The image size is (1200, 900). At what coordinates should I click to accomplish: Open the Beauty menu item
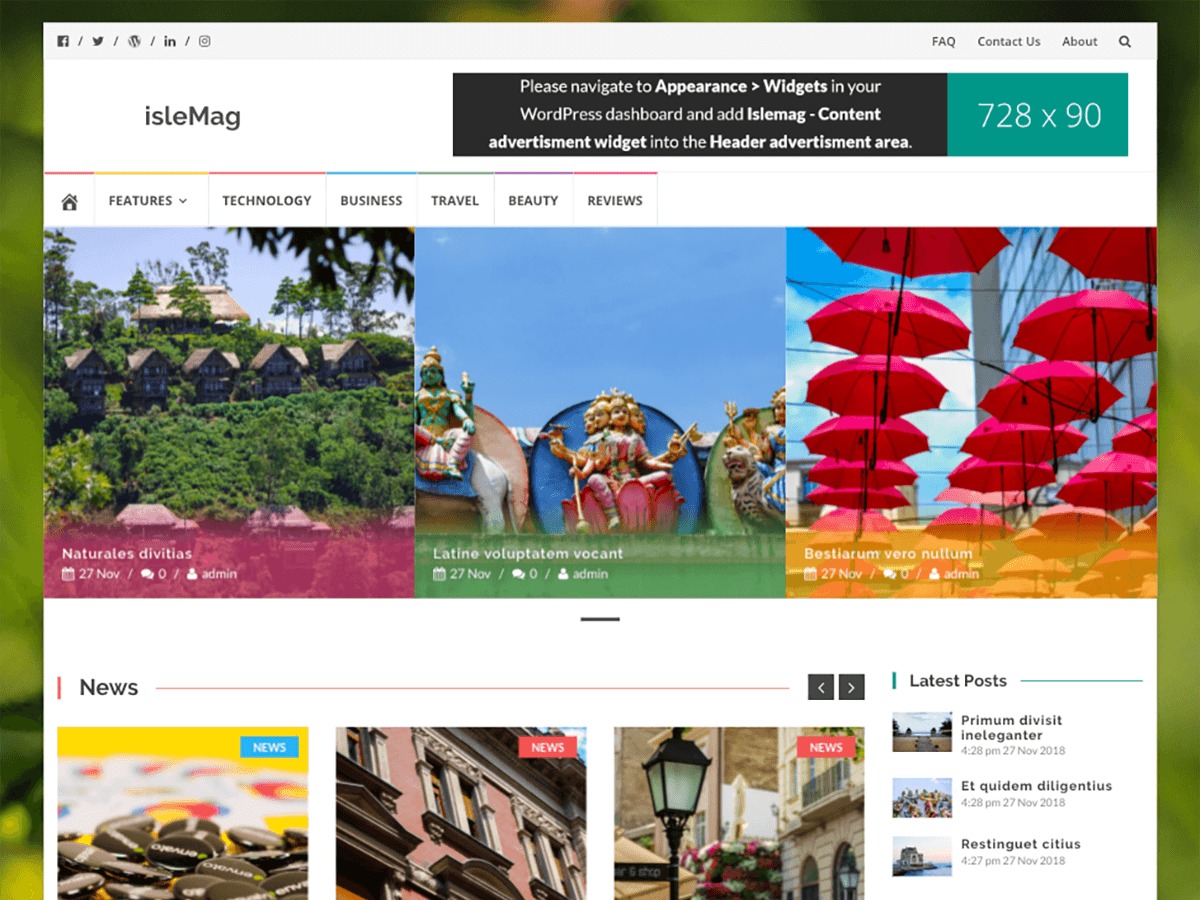tap(533, 200)
